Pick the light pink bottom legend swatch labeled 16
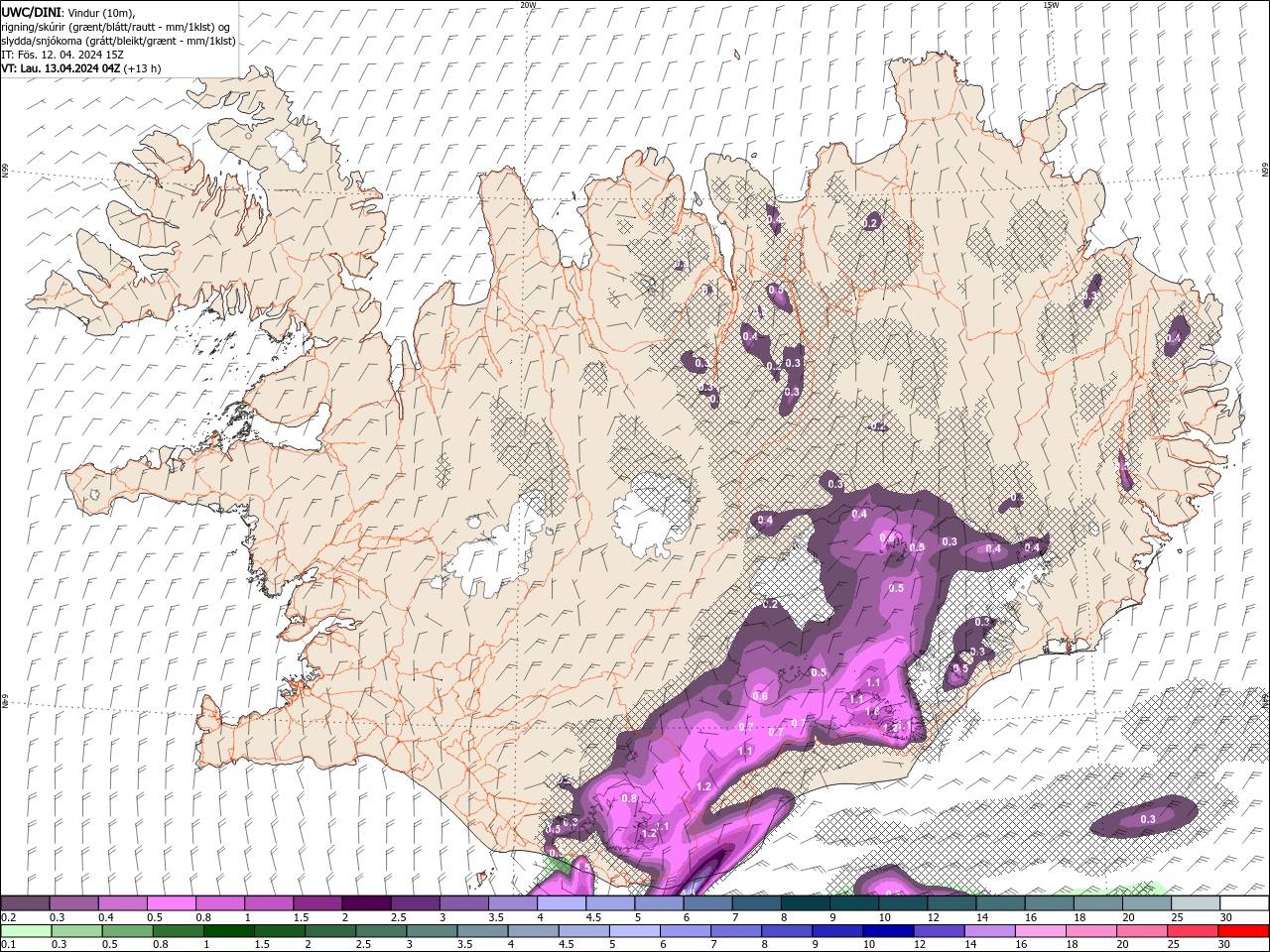This screenshot has height=952, width=1270. (x=1039, y=931)
